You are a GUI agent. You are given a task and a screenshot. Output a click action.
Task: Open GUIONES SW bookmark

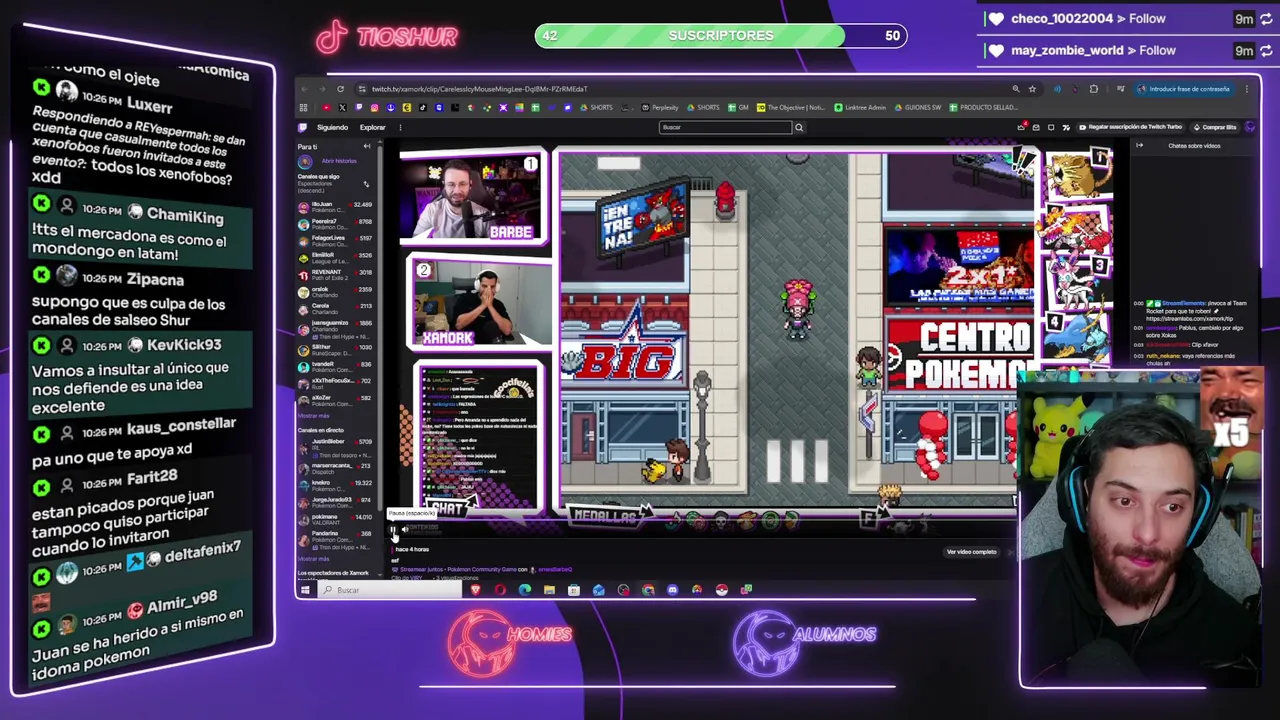click(x=918, y=107)
